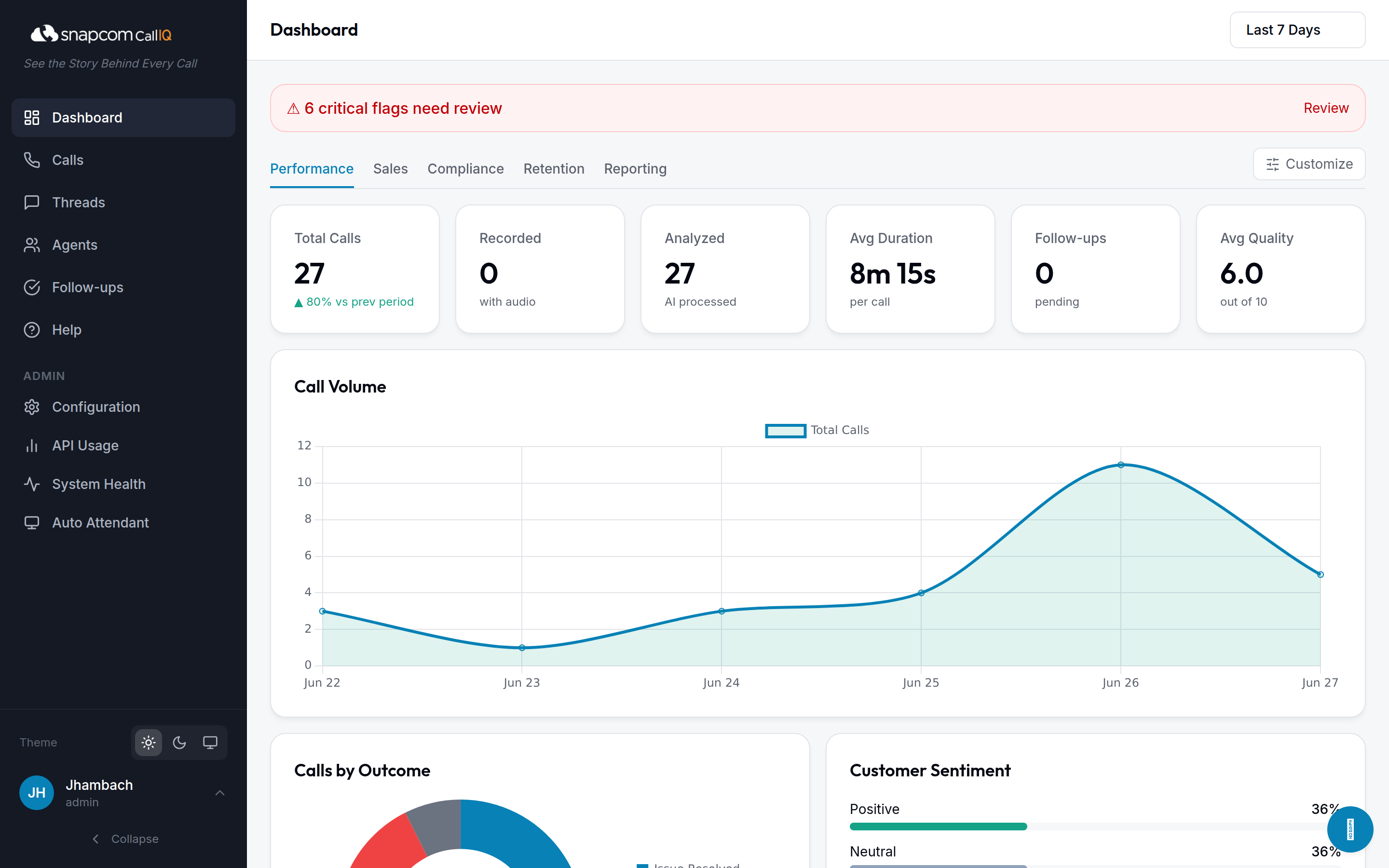Open Follow-ups in sidebar
1389x868 pixels.
(x=123, y=287)
